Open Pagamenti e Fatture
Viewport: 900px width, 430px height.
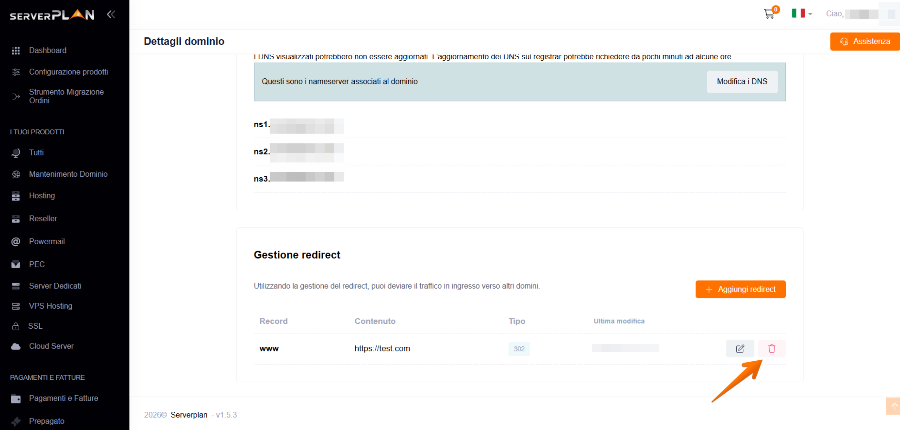tap(64, 398)
